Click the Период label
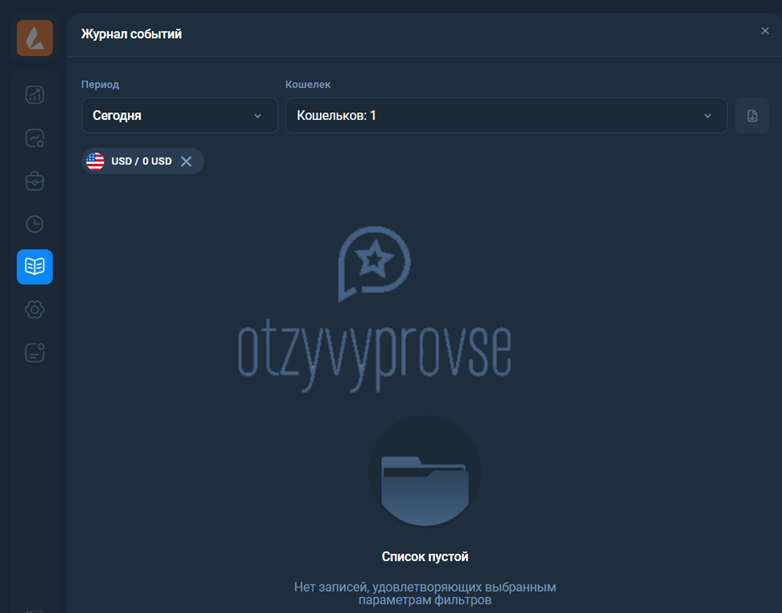Viewport: 782px width, 613px height. (x=100, y=84)
